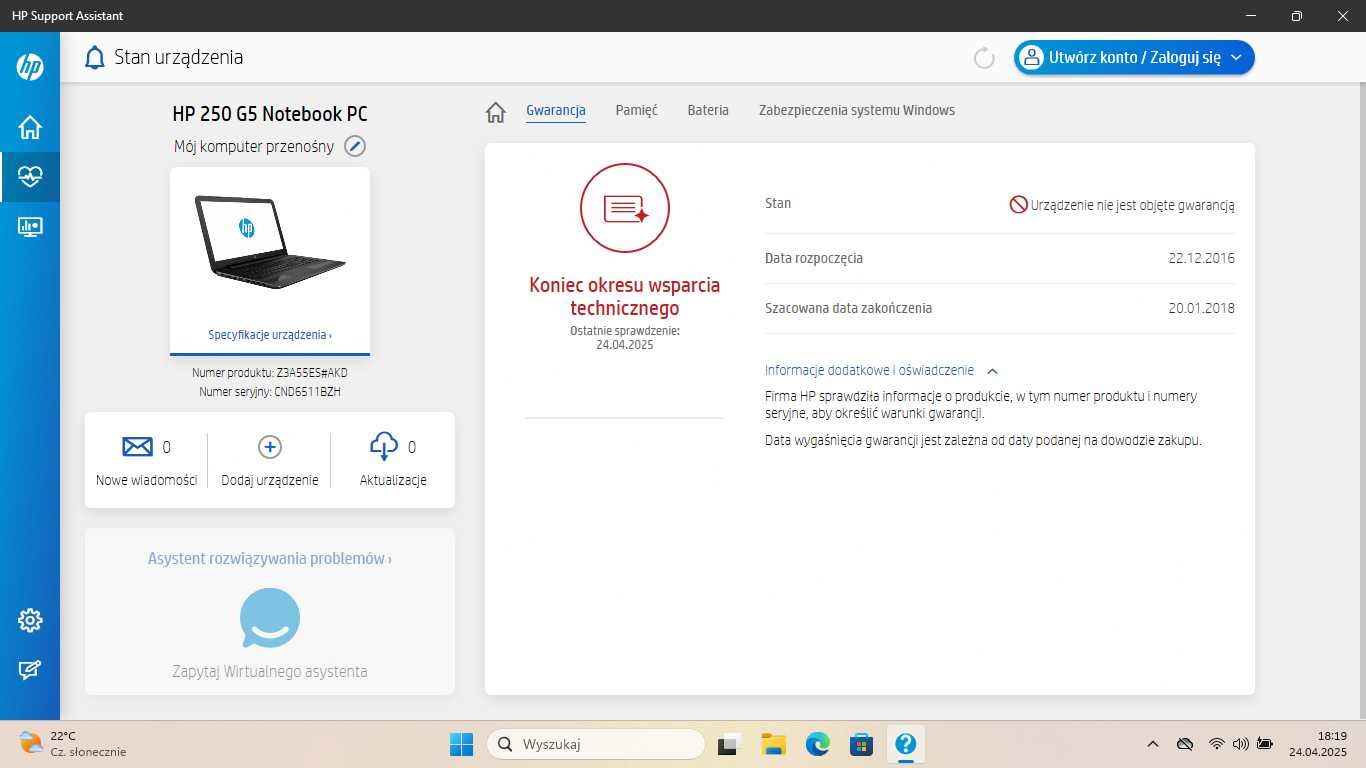Open Windows Start menu

(x=461, y=744)
